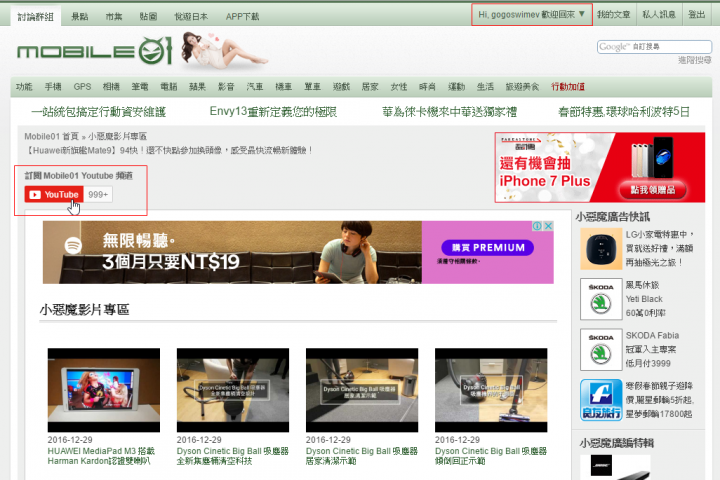Open Dyson 全新集塵桶清空科技 video thumbnail

233,390
